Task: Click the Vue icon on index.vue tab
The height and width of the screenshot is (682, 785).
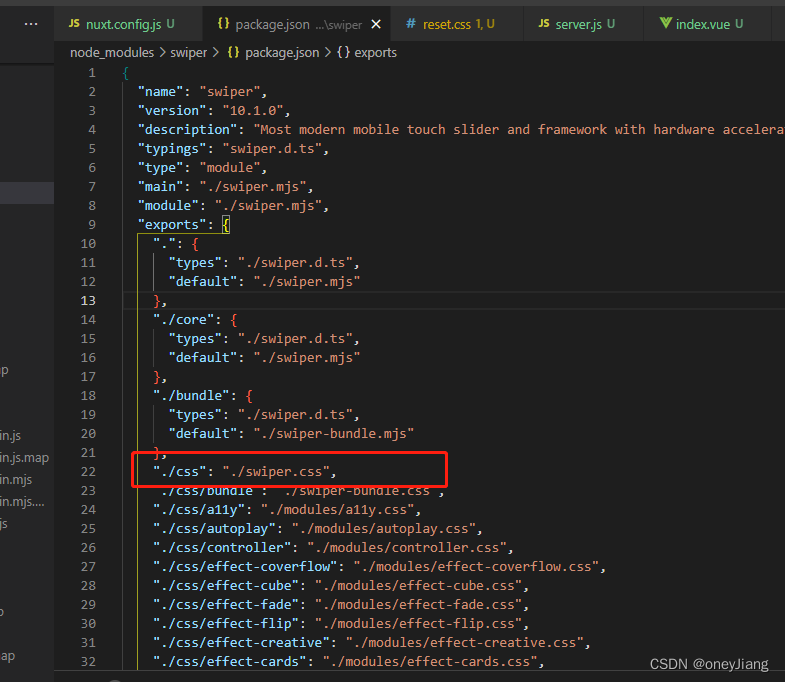Action: click(x=665, y=23)
